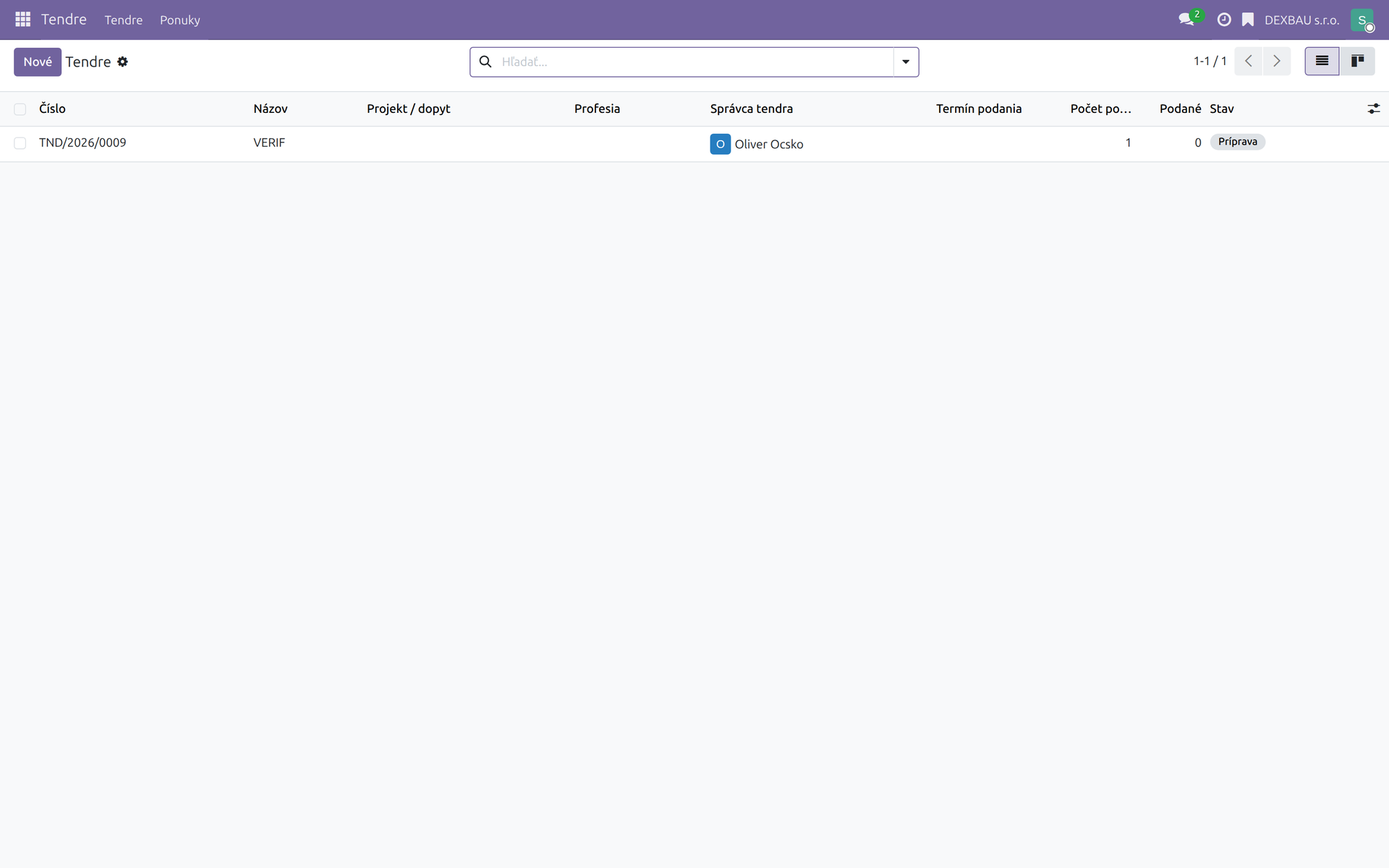The image size is (1389, 868).
Task: Click the bookmark icon in top bar
Action: coord(1248,20)
